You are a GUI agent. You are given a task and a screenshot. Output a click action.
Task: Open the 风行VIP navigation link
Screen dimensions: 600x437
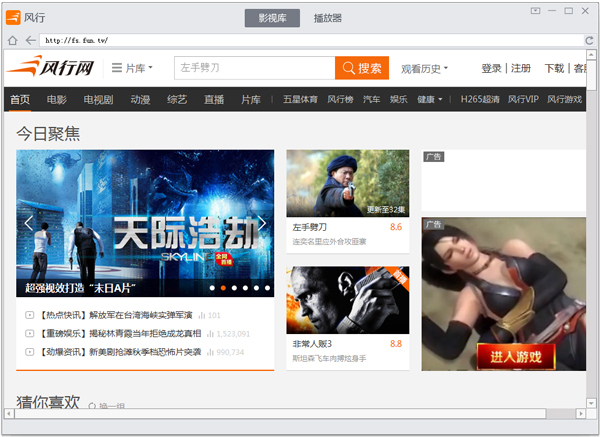(x=523, y=99)
